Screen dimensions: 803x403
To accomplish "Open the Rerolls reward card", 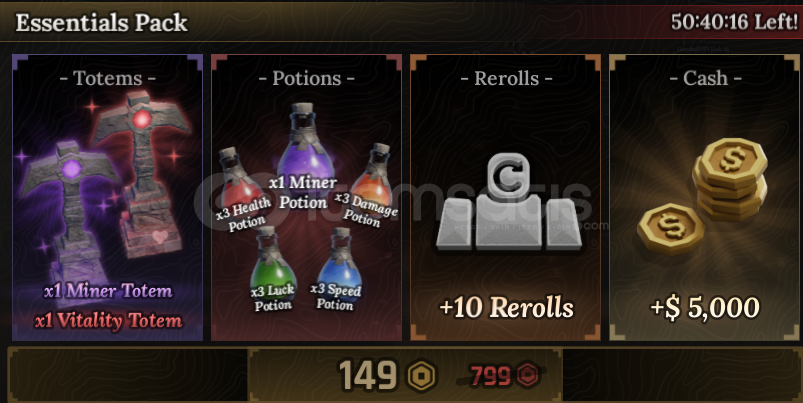I will point(505,198).
